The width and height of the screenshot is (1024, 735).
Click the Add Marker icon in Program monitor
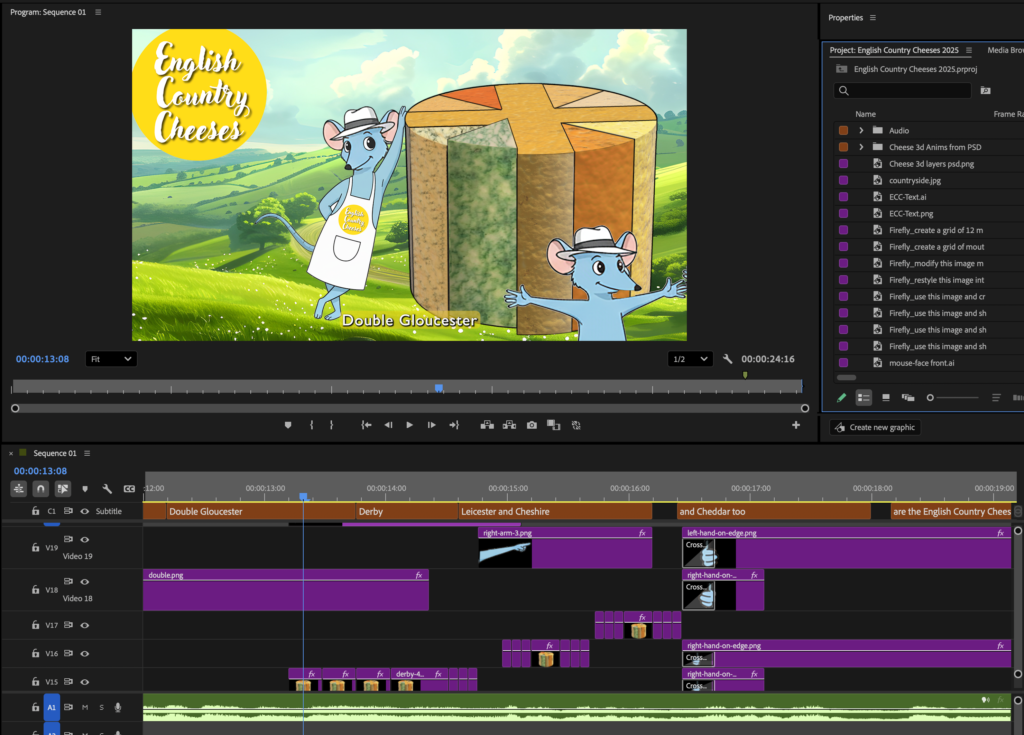pyautogui.click(x=288, y=425)
